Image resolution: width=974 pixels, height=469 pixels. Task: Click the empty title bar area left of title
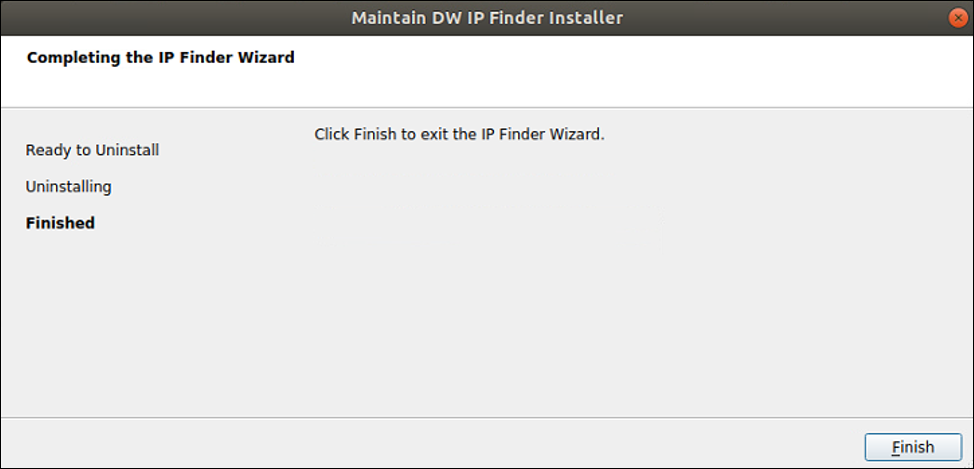pos(174,18)
